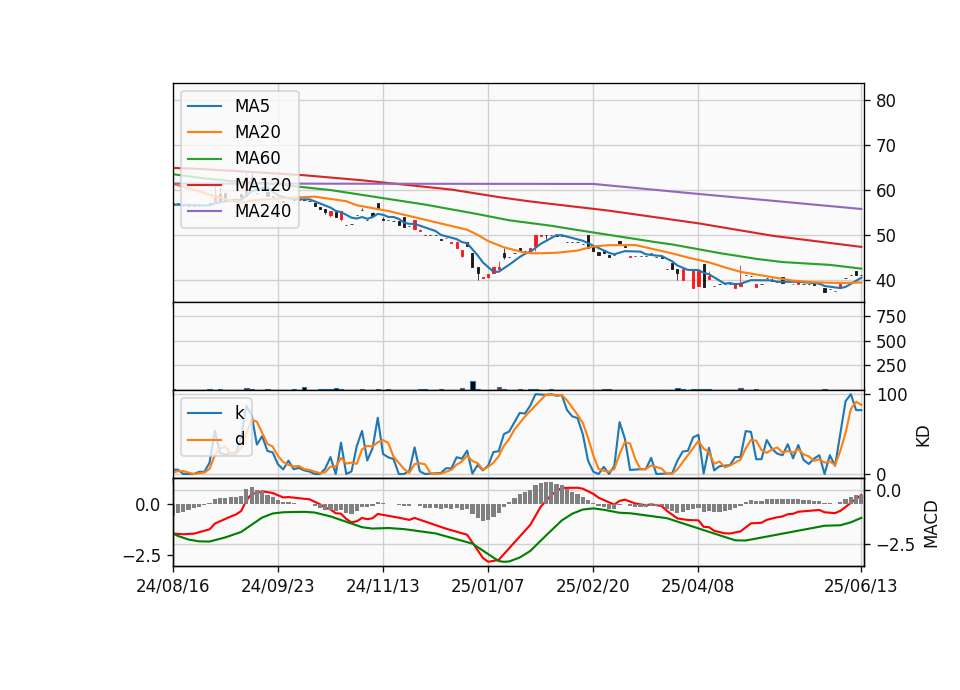Click the left MACD axis value 0.0
The height and width of the screenshot is (690, 960).
click(x=148, y=505)
